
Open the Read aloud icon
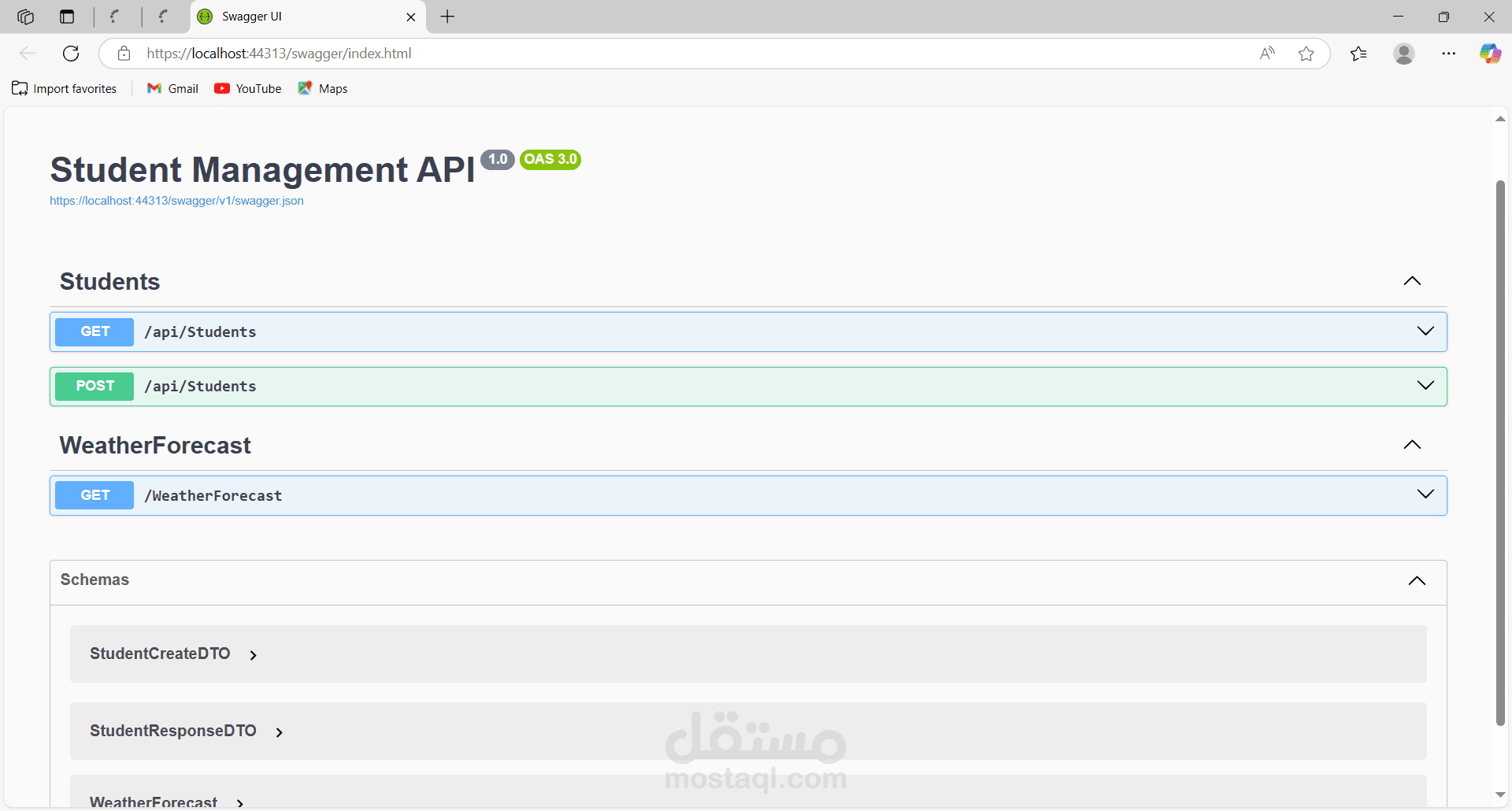coord(1267,54)
